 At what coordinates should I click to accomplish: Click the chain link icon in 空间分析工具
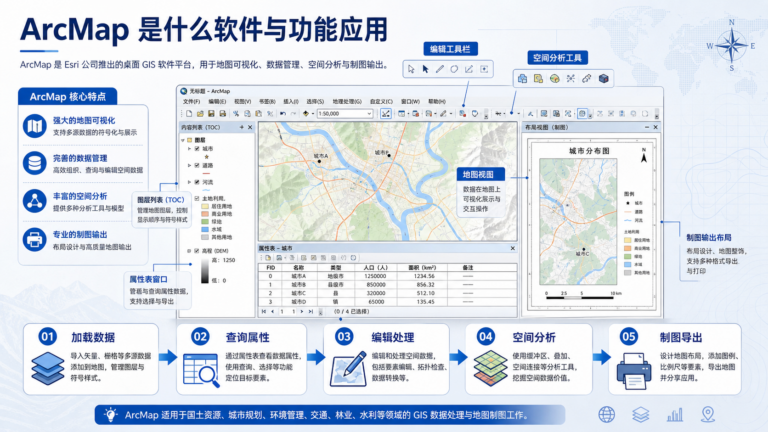pos(587,78)
